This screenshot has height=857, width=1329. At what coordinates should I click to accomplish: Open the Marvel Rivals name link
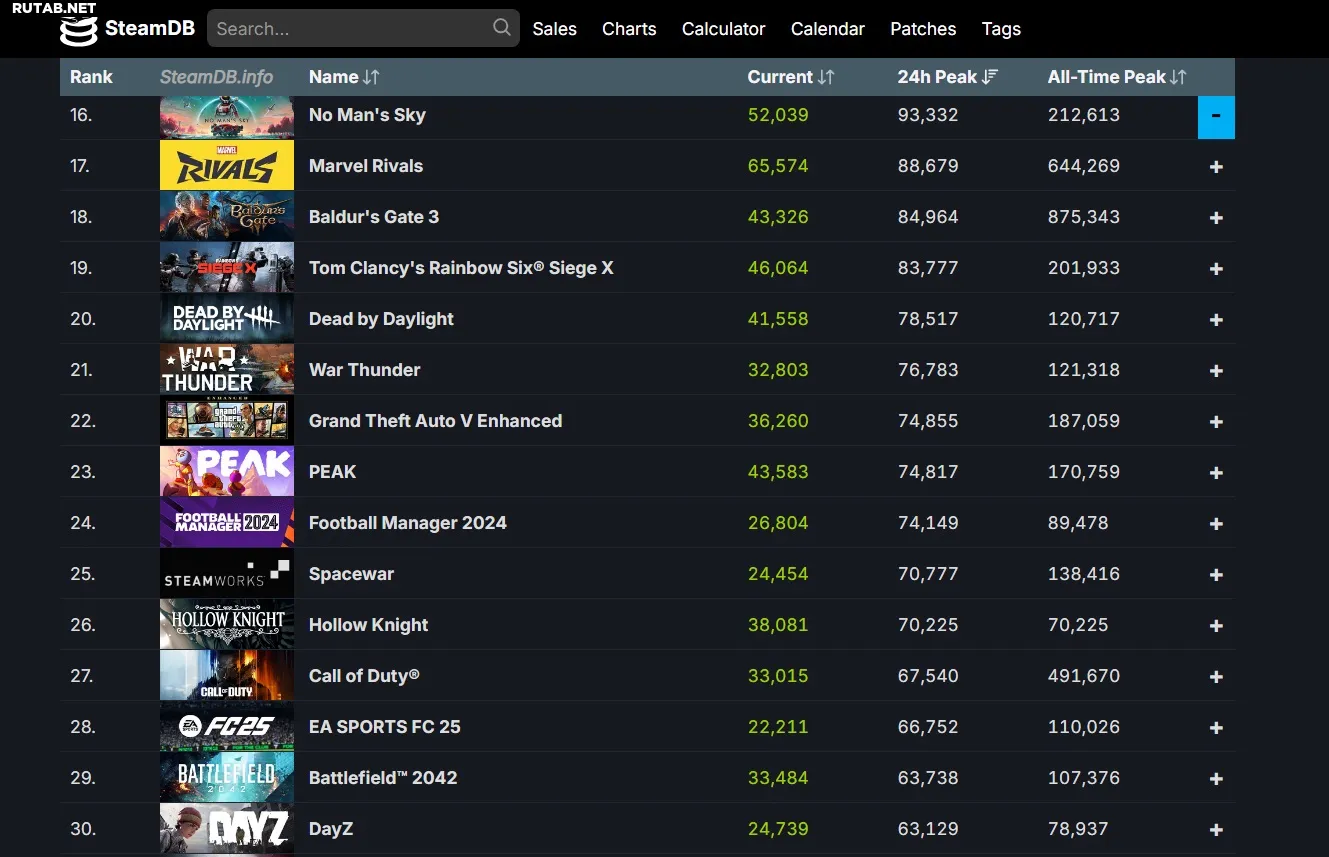pos(366,166)
